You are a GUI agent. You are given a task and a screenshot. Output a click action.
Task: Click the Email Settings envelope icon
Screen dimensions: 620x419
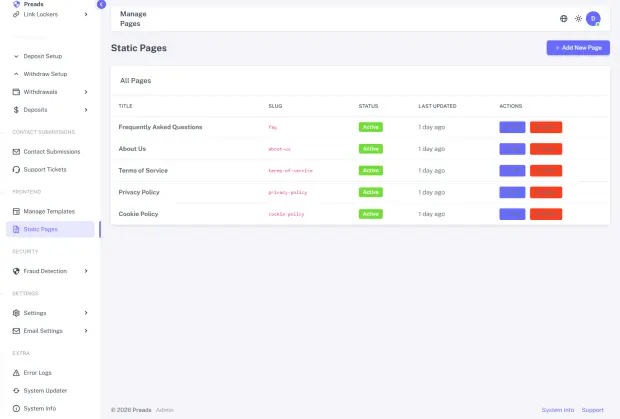pyautogui.click(x=16, y=331)
